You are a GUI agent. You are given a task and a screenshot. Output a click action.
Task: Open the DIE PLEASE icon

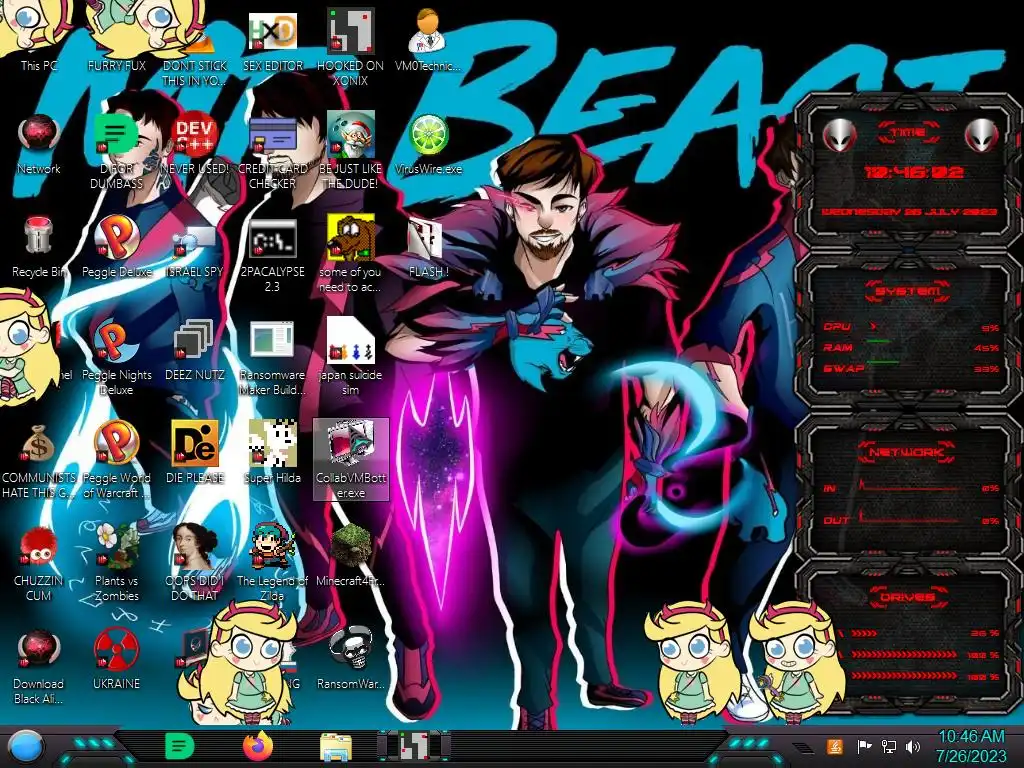195,452
